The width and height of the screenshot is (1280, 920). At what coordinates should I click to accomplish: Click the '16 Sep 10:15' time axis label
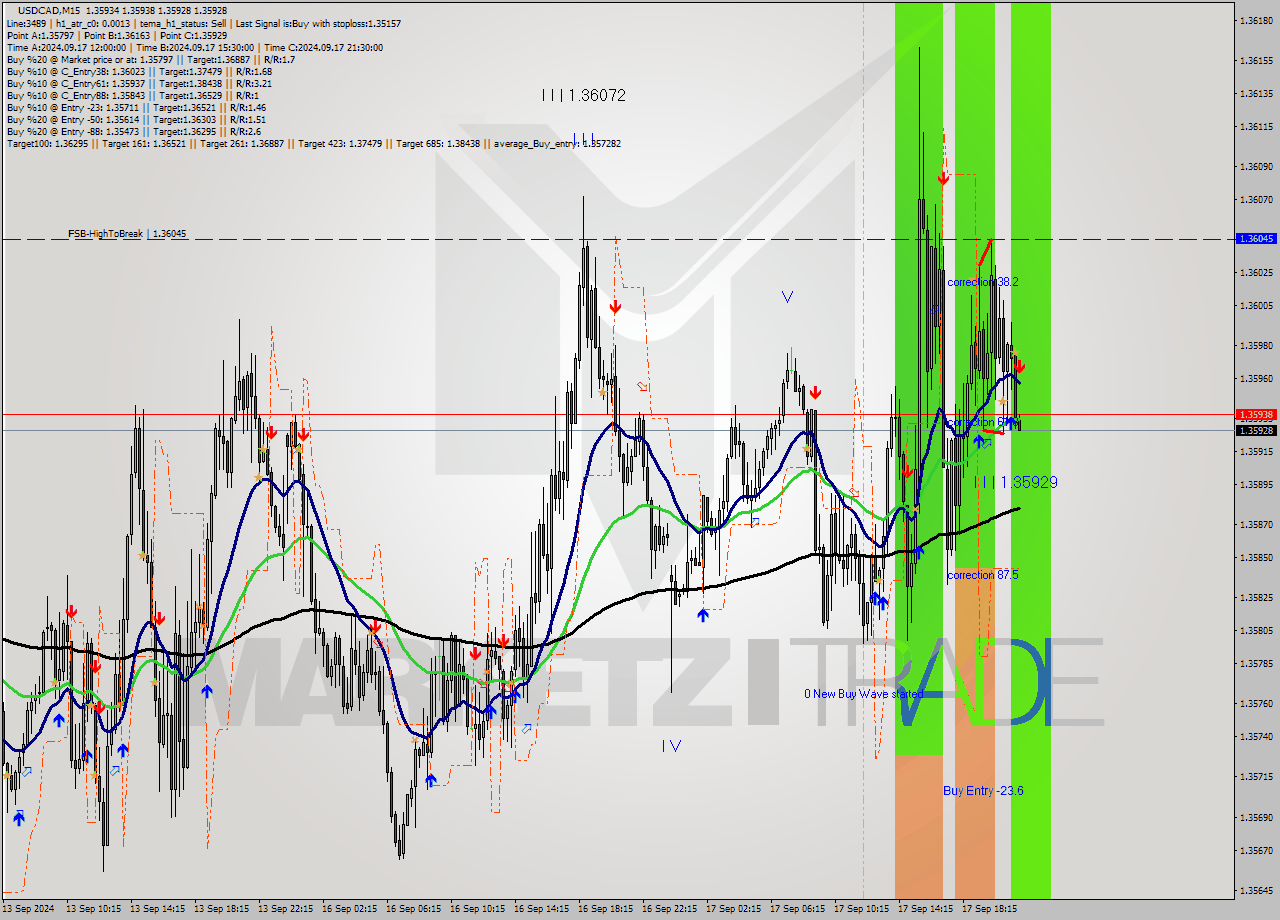pyautogui.click(x=477, y=909)
